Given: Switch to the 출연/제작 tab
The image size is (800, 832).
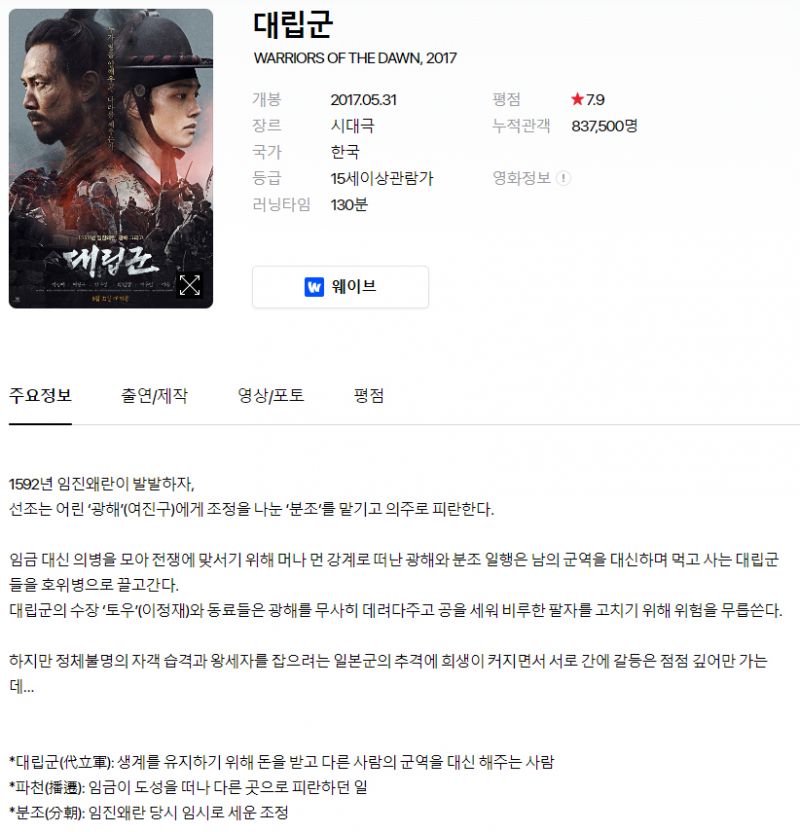Looking at the screenshot, I should [154, 395].
